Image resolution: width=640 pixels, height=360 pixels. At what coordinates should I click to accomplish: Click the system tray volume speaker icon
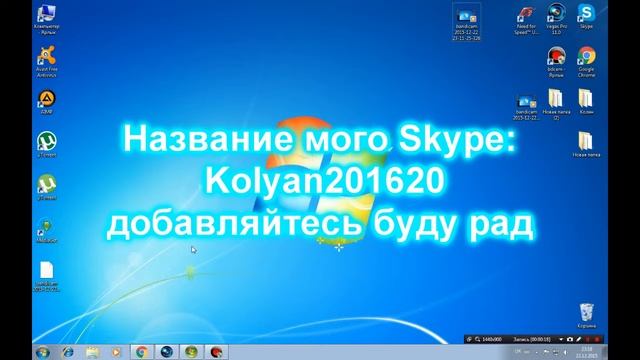tap(565, 352)
